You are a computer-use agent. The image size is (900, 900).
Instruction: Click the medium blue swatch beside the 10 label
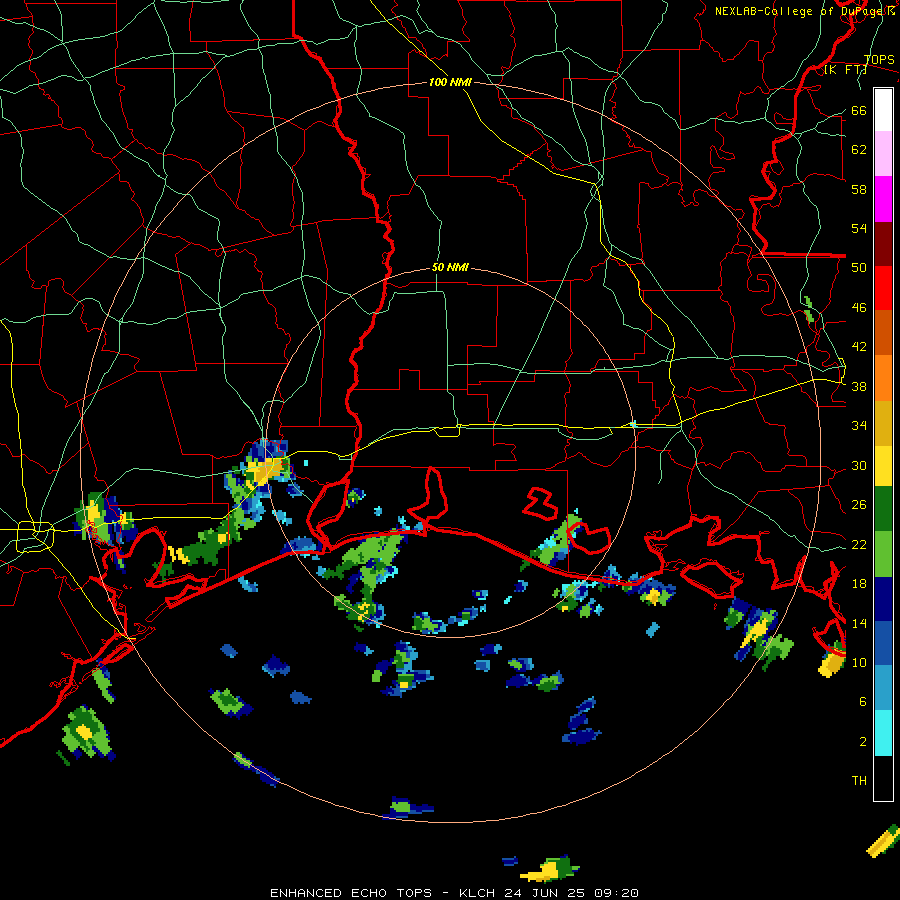coord(883,644)
